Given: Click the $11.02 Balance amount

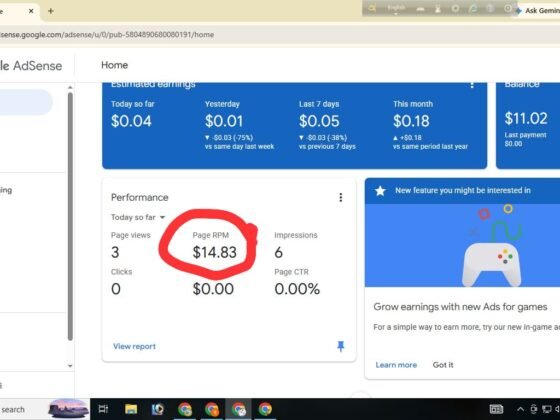Looking at the screenshot, I should [526, 118].
